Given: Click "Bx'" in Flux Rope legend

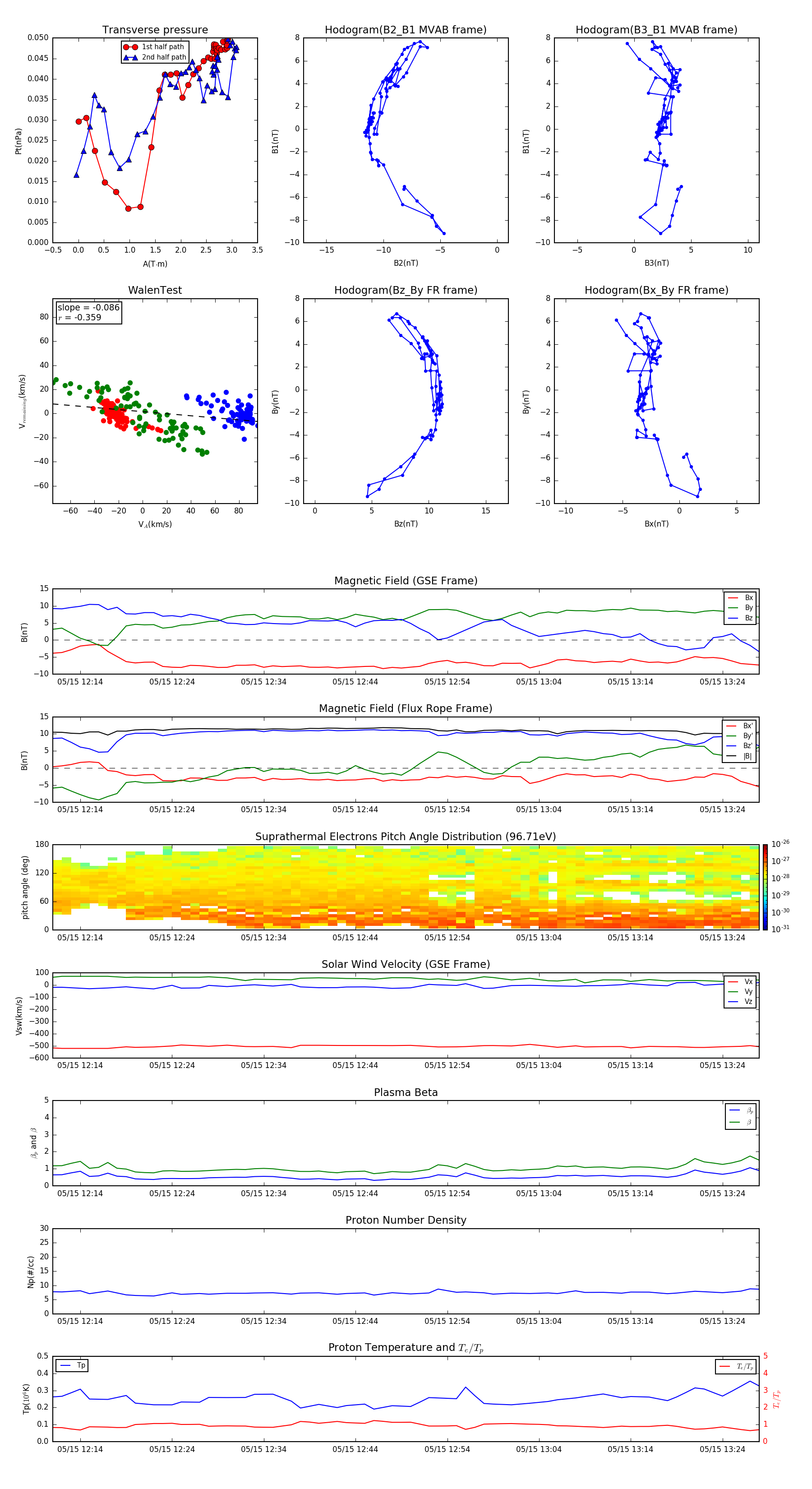Looking at the screenshot, I should click(x=740, y=726).
